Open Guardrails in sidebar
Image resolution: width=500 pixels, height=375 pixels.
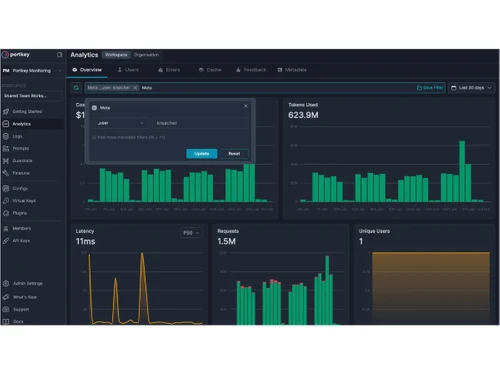(x=32, y=161)
